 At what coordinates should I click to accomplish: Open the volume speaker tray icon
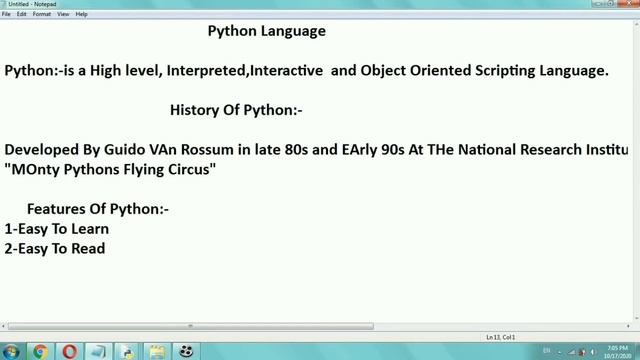[593, 352]
